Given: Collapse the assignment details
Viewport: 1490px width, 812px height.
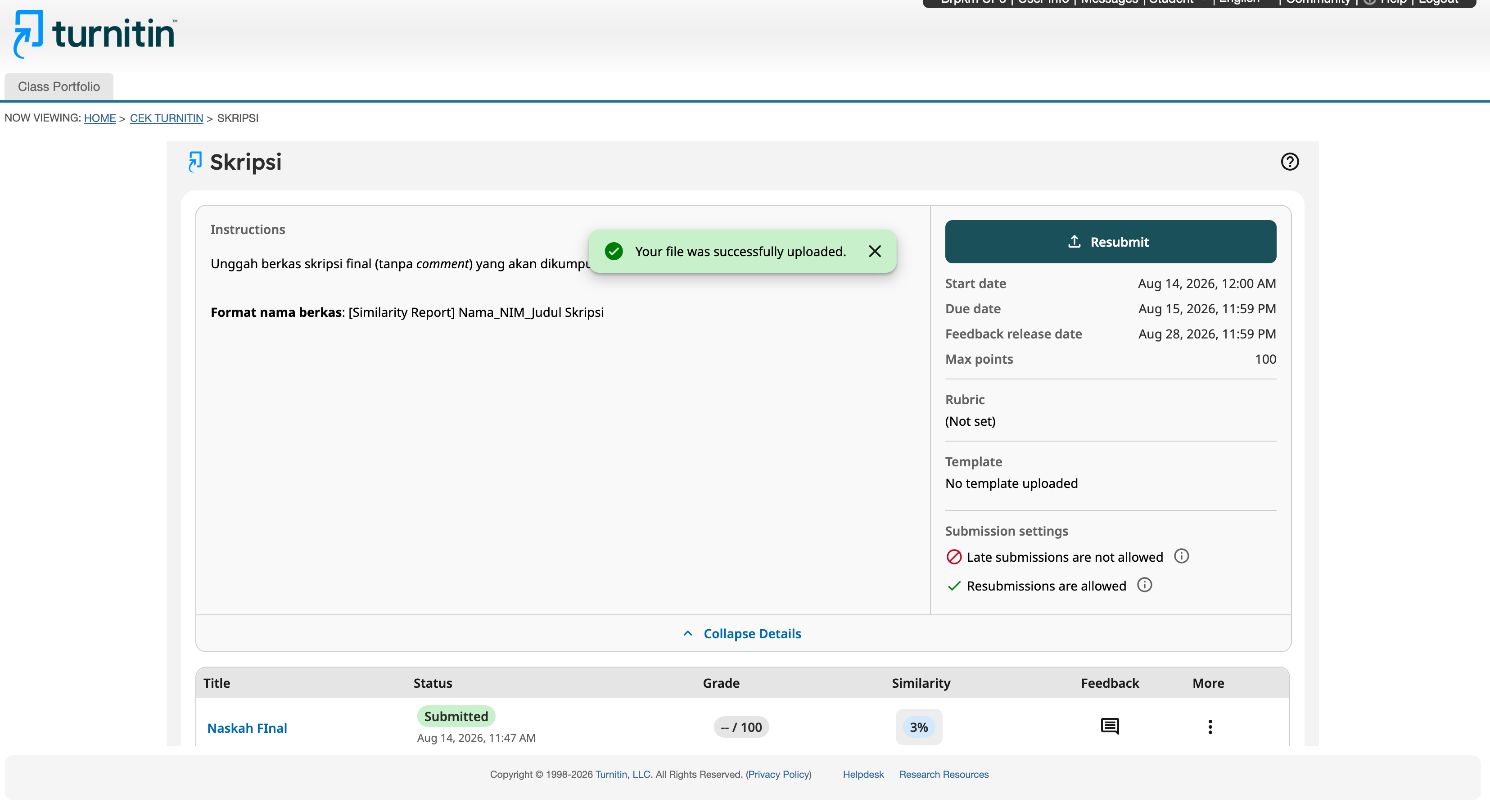Looking at the screenshot, I should [x=743, y=633].
